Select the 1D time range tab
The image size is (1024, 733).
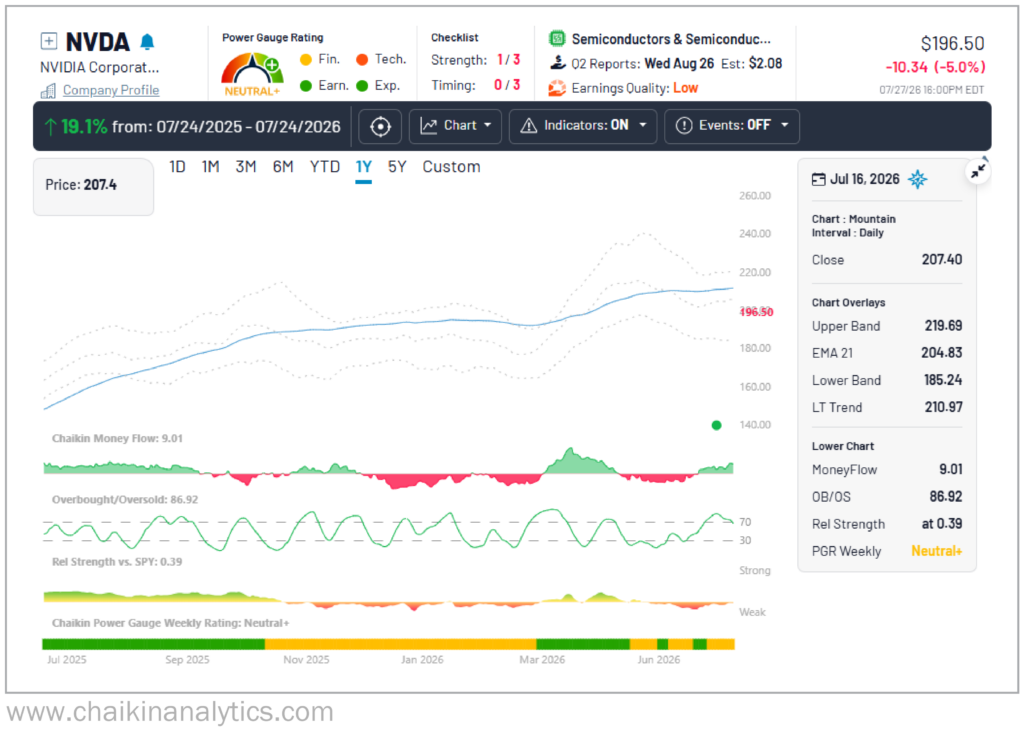177,167
